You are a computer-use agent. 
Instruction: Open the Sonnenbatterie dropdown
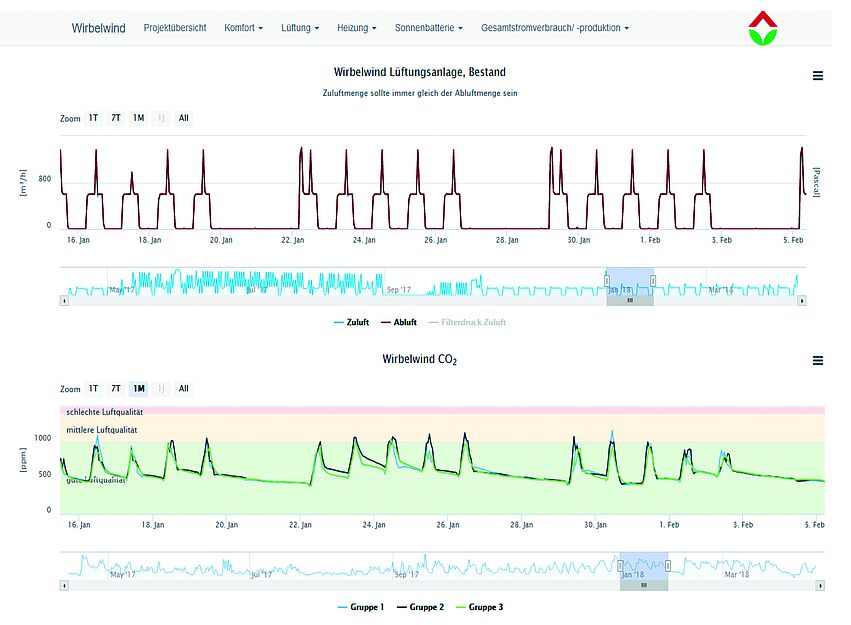tap(429, 28)
